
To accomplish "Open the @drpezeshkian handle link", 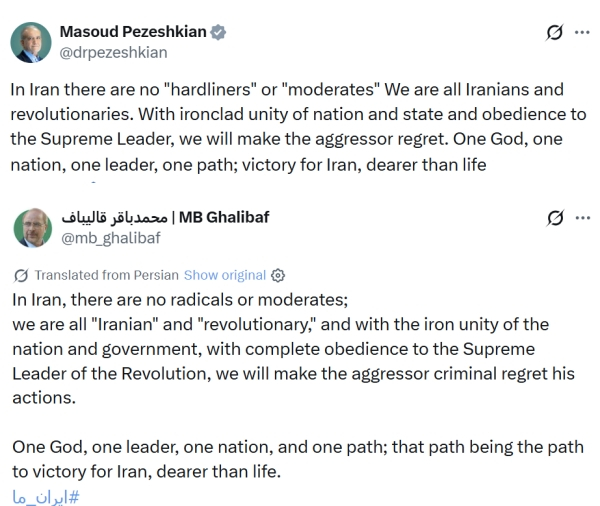I will (113, 52).
